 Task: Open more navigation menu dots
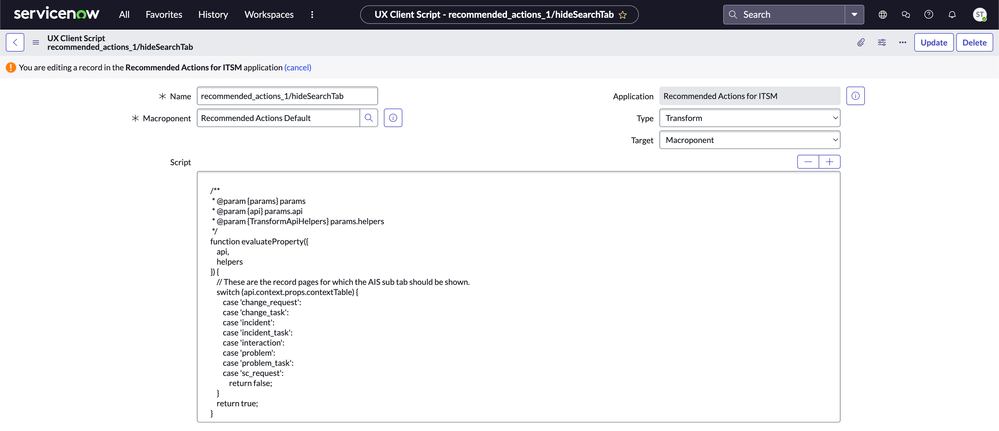point(312,14)
